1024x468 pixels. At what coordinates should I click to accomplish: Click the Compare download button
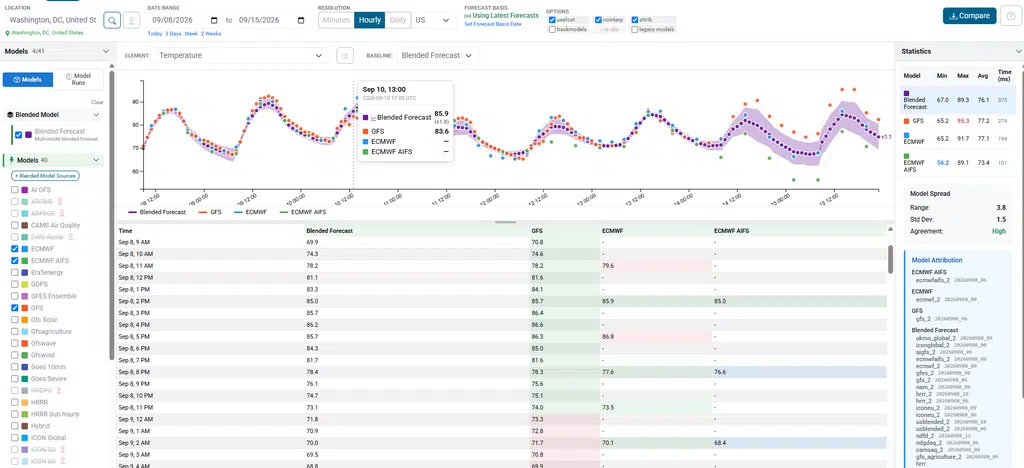pos(969,16)
